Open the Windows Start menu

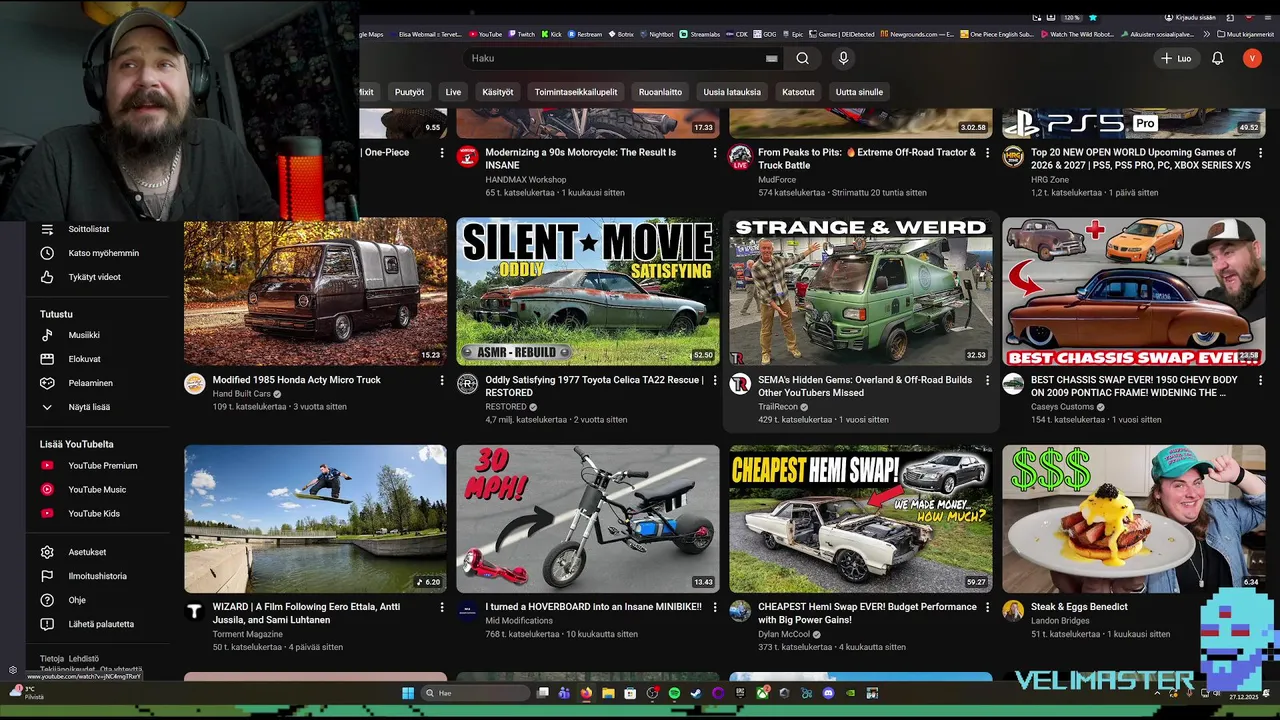click(x=408, y=693)
